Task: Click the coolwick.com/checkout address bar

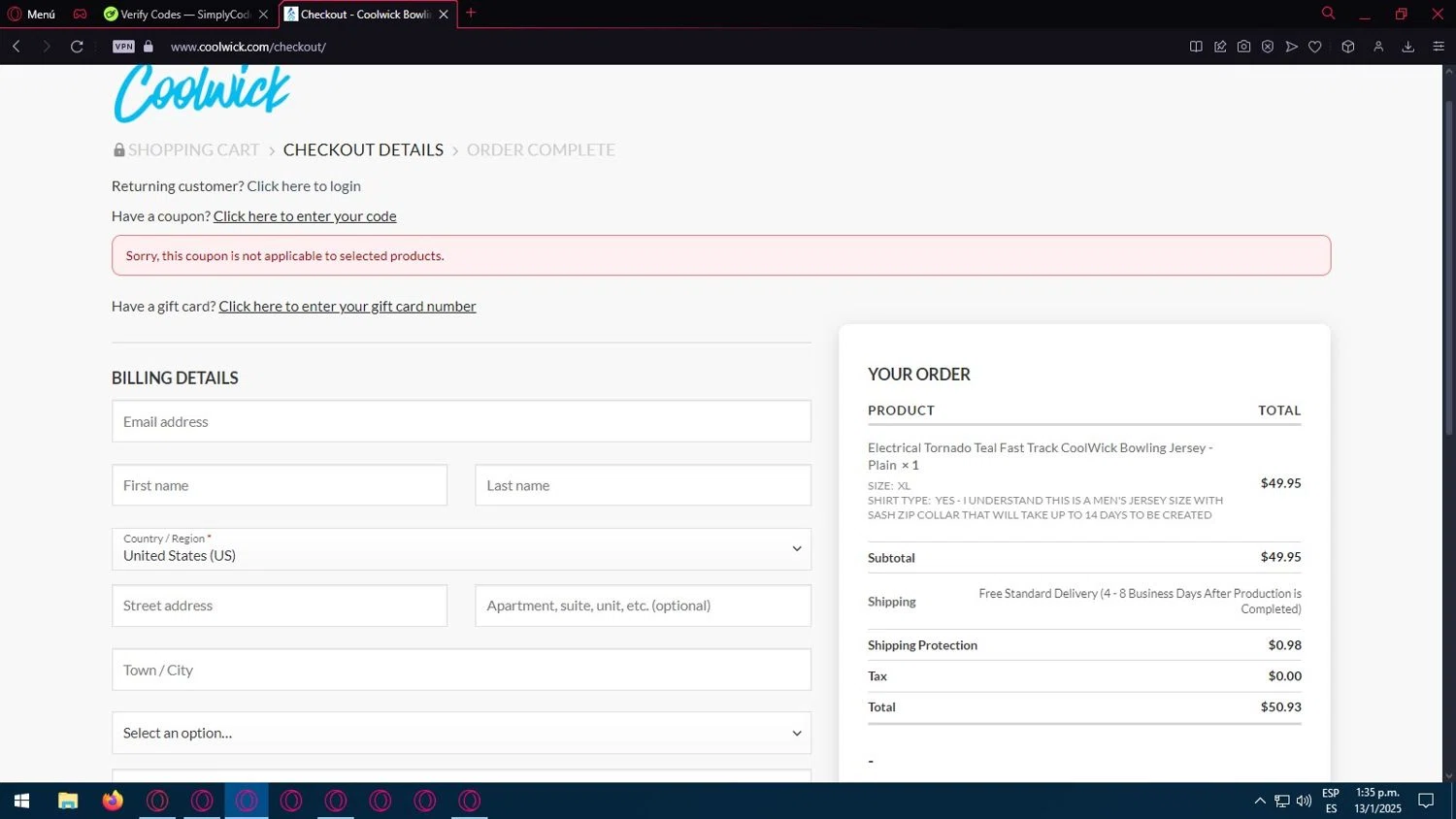Action: [x=248, y=47]
